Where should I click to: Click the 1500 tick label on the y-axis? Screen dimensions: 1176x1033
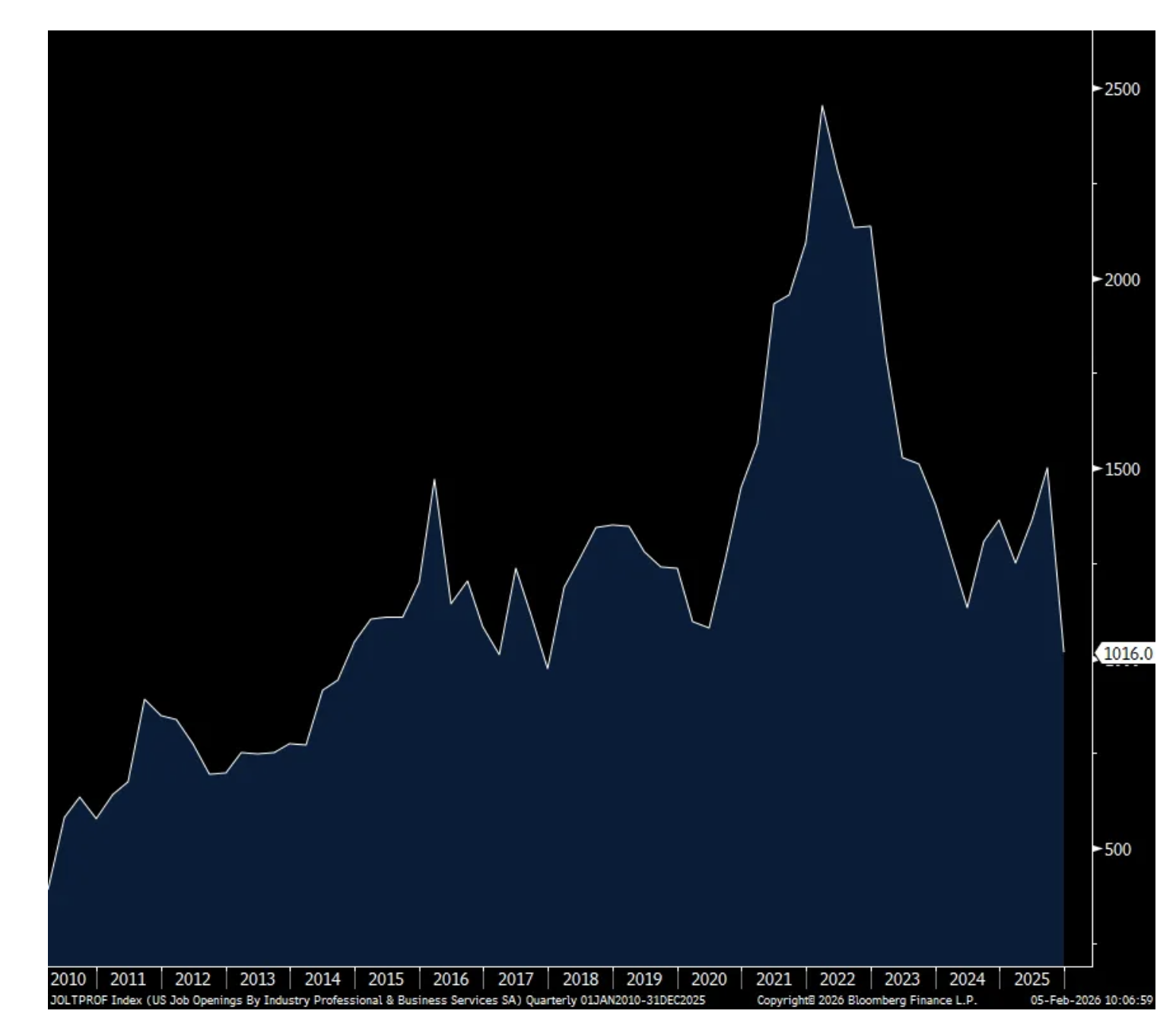click(x=1122, y=469)
